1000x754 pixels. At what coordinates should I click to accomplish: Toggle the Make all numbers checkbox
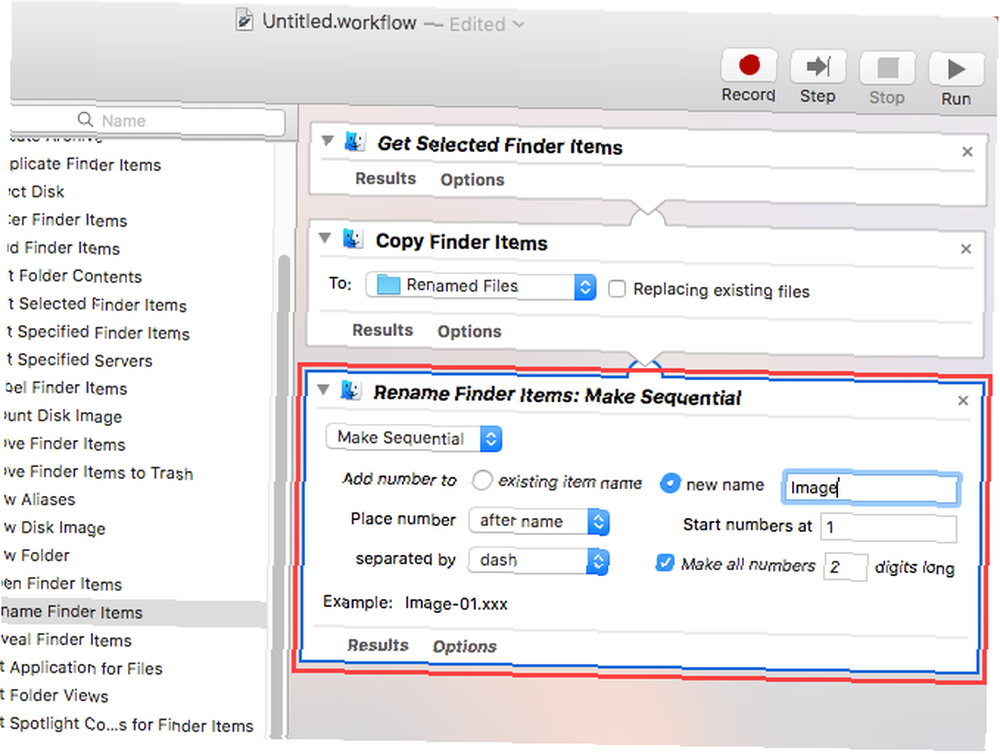[x=665, y=563]
